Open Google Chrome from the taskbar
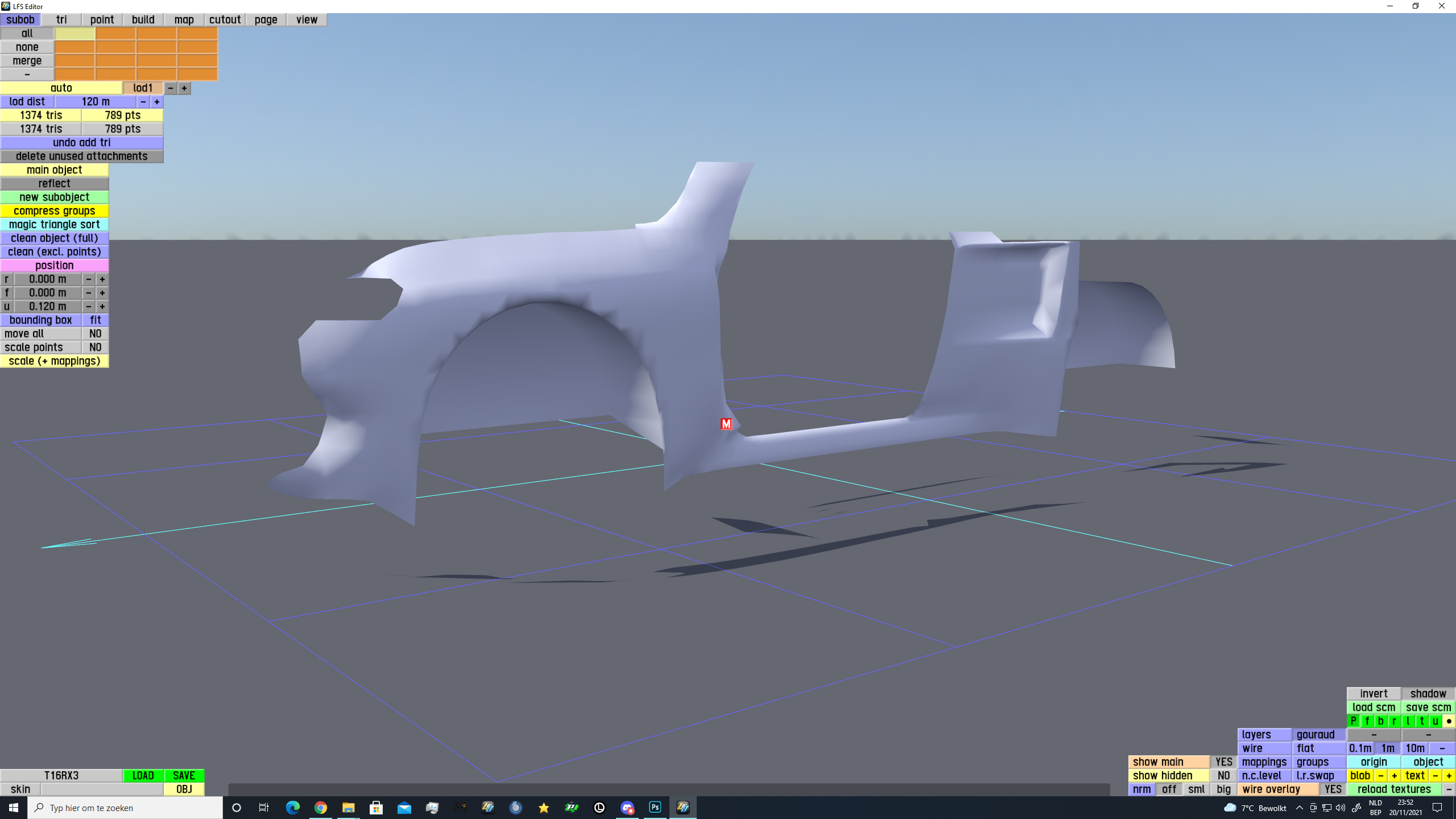The image size is (1456, 819). point(320,807)
